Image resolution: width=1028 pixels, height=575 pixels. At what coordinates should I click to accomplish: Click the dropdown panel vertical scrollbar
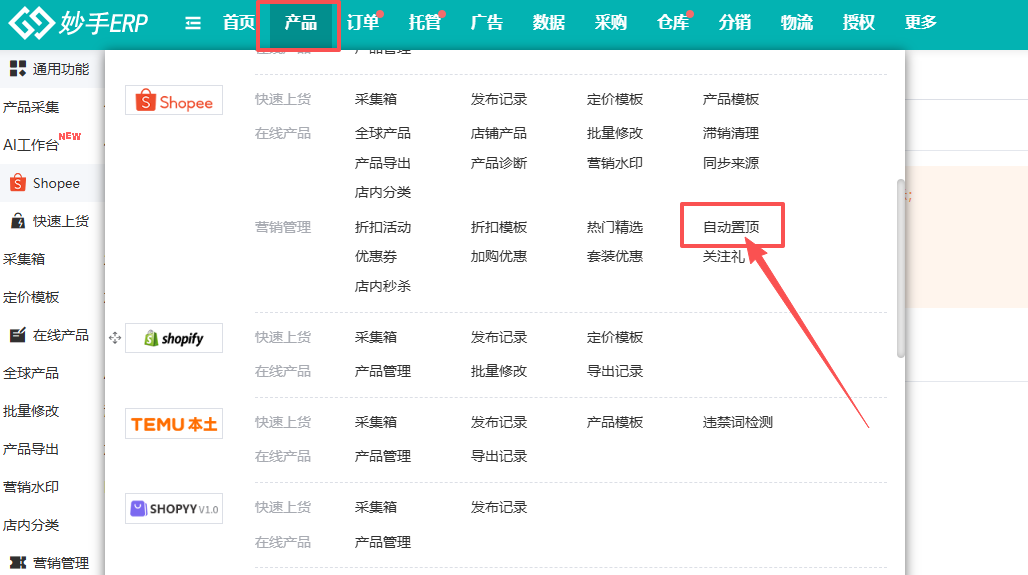tap(901, 269)
